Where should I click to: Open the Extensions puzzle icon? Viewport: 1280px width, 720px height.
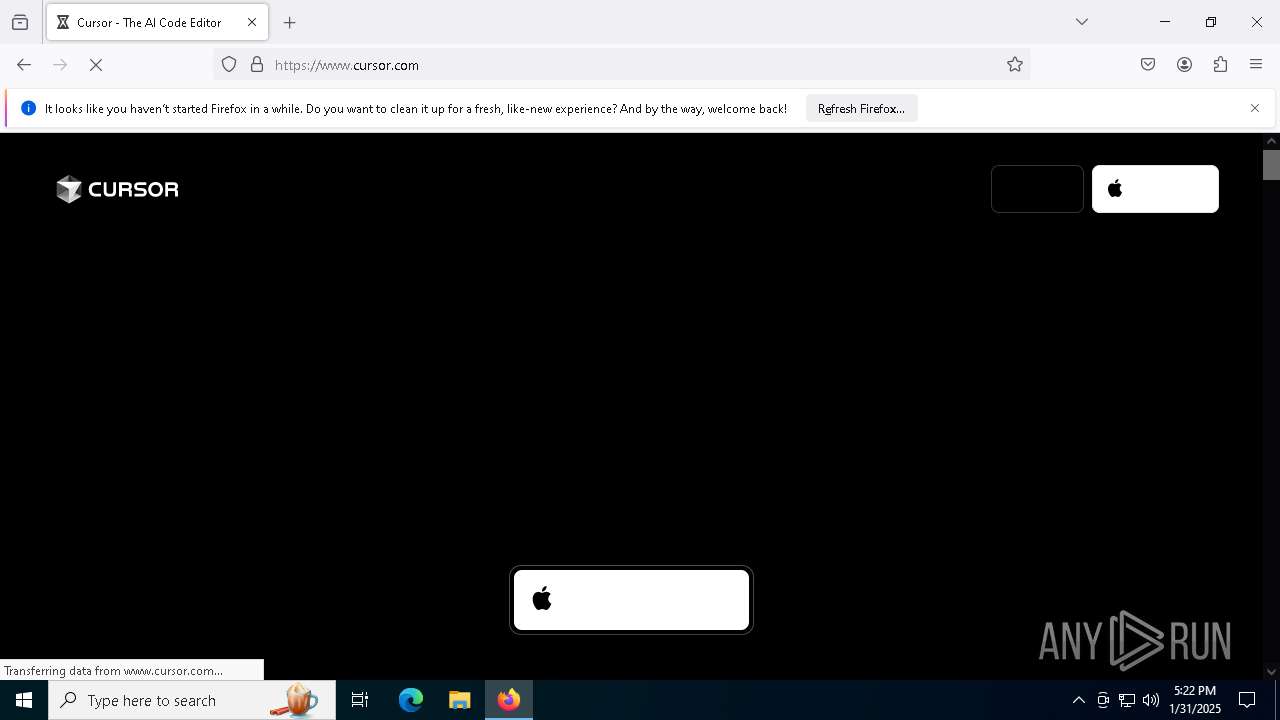[1220, 65]
